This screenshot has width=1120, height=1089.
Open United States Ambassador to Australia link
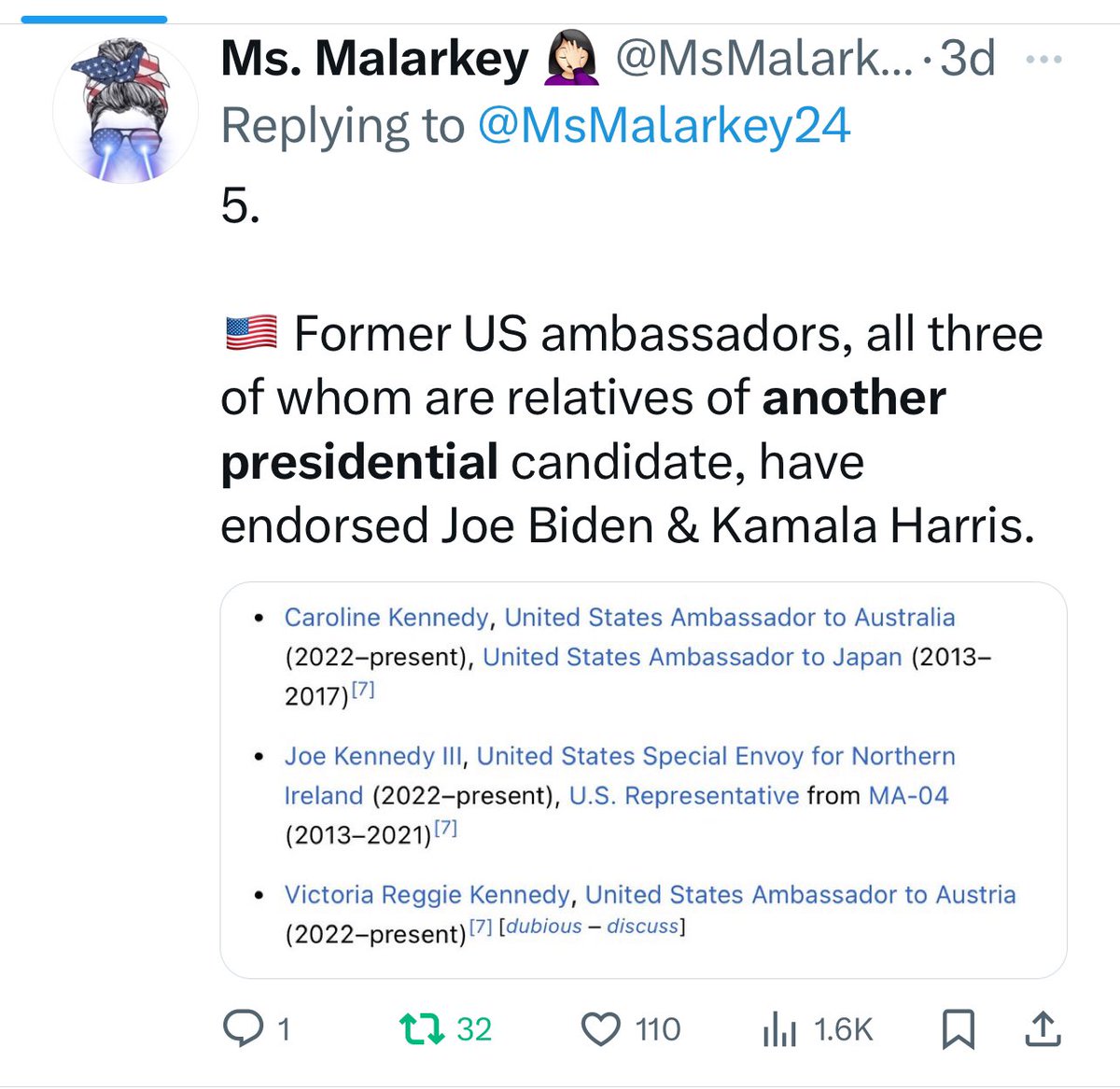(730, 618)
